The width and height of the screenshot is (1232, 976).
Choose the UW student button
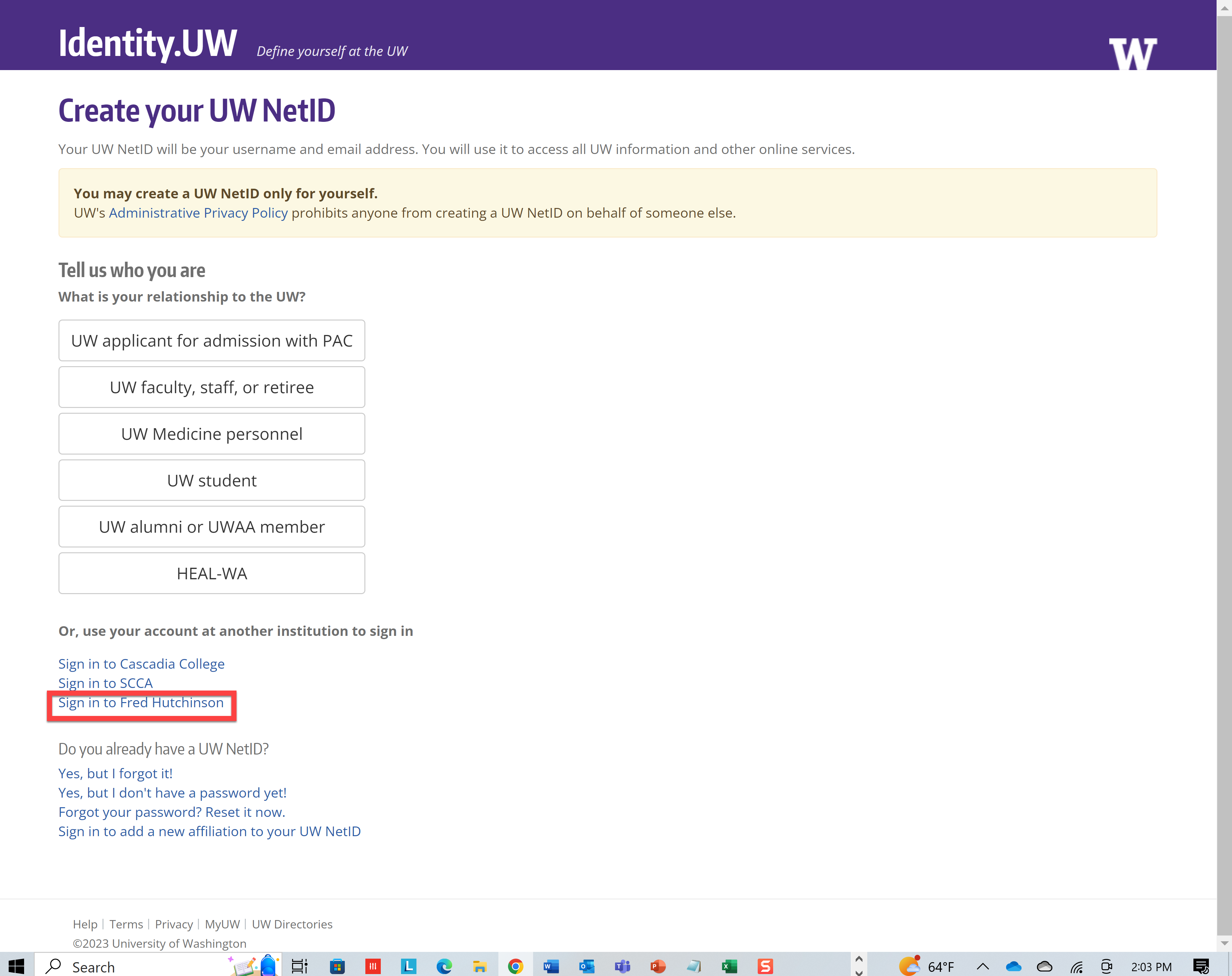[x=211, y=481]
